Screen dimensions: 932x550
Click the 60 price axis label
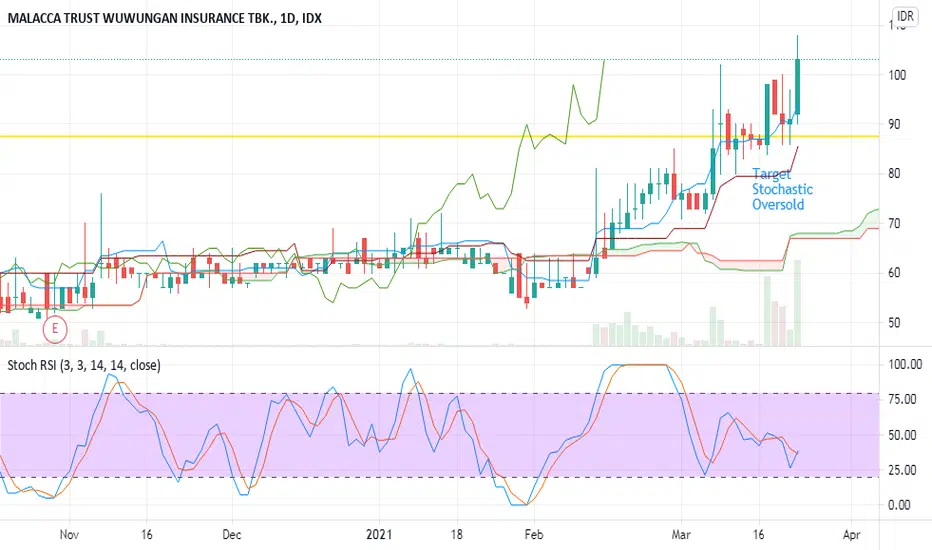pyautogui.click(x=894, y=273)
